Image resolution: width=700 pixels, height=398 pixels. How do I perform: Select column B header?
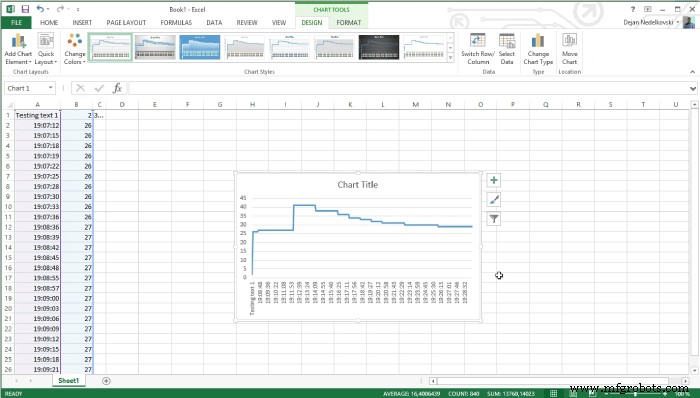point(76,104)
